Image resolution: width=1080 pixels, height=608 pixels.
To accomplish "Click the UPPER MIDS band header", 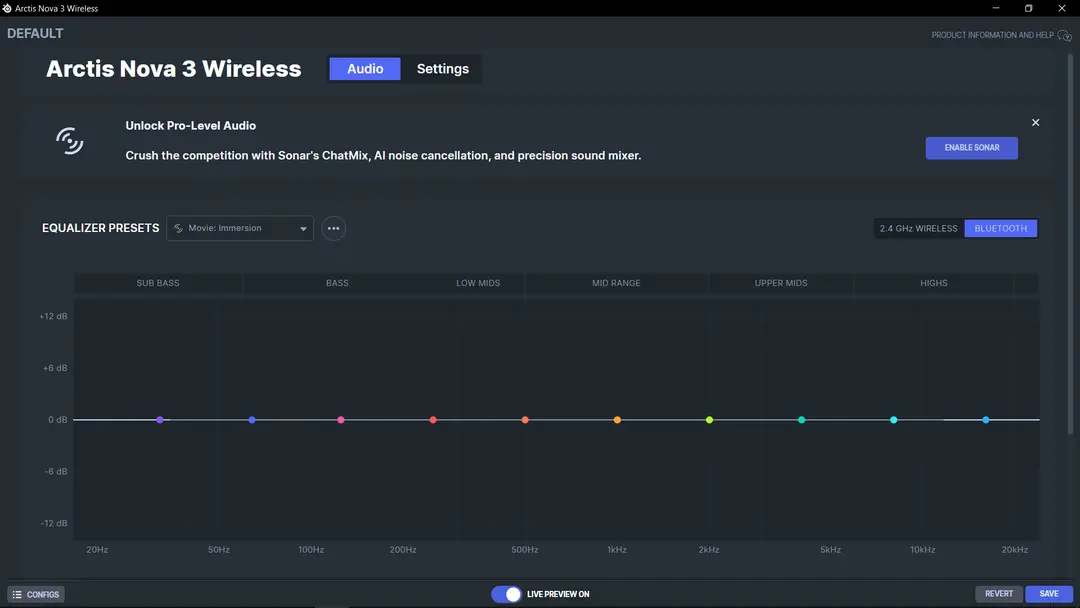I will (x=781, y=283).
